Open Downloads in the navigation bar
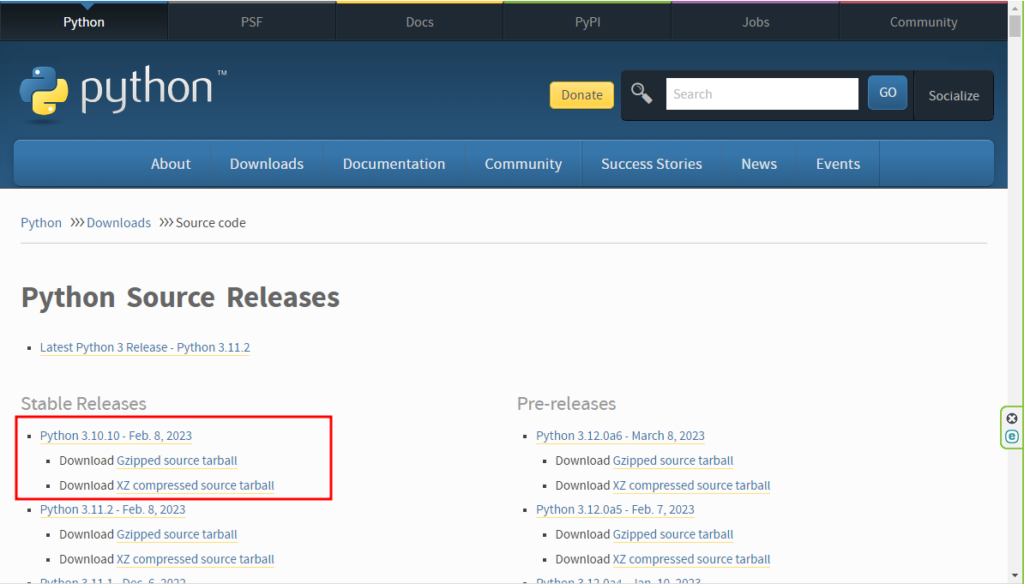The image size is (1024, 584). click(266, 164)
